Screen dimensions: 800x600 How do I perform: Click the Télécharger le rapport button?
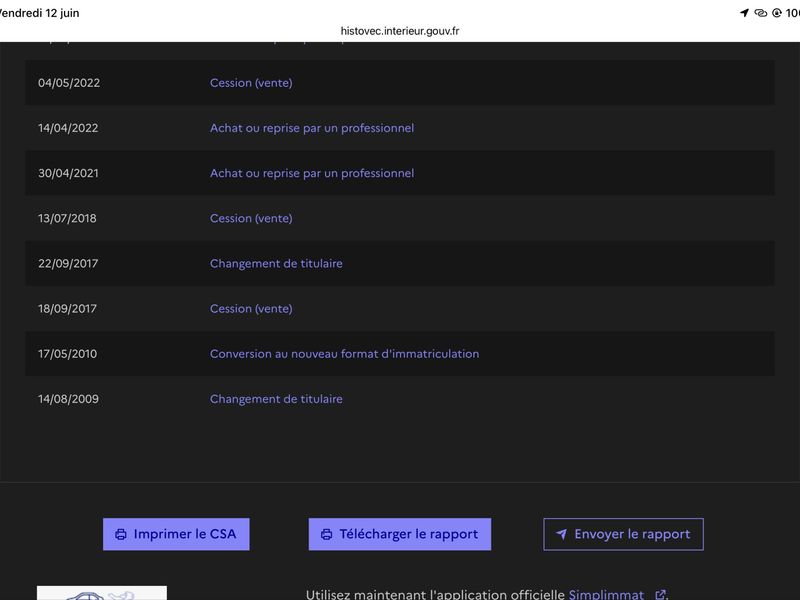[399, 534]
